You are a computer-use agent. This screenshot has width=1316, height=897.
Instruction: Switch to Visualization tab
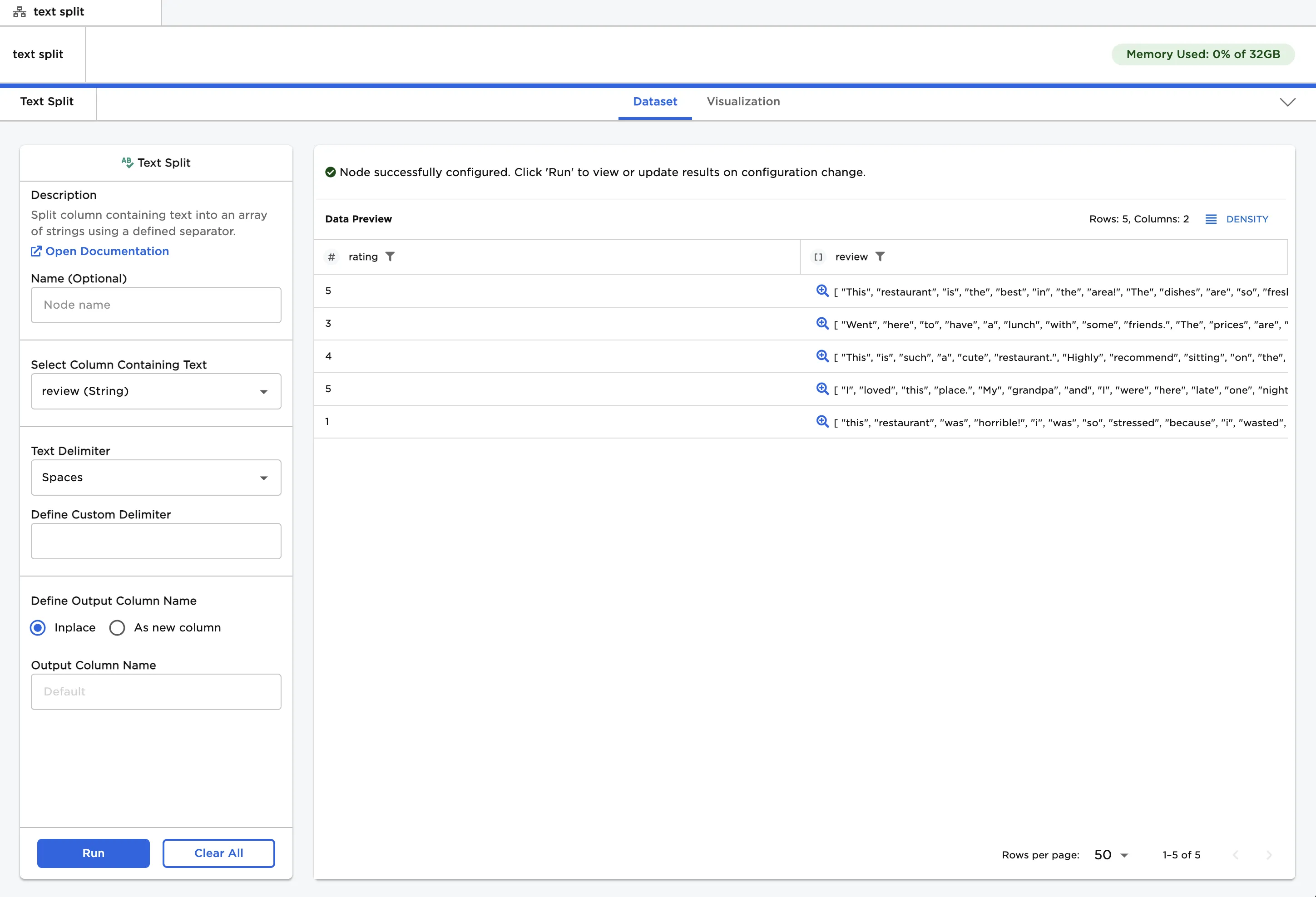coord(743,102)
